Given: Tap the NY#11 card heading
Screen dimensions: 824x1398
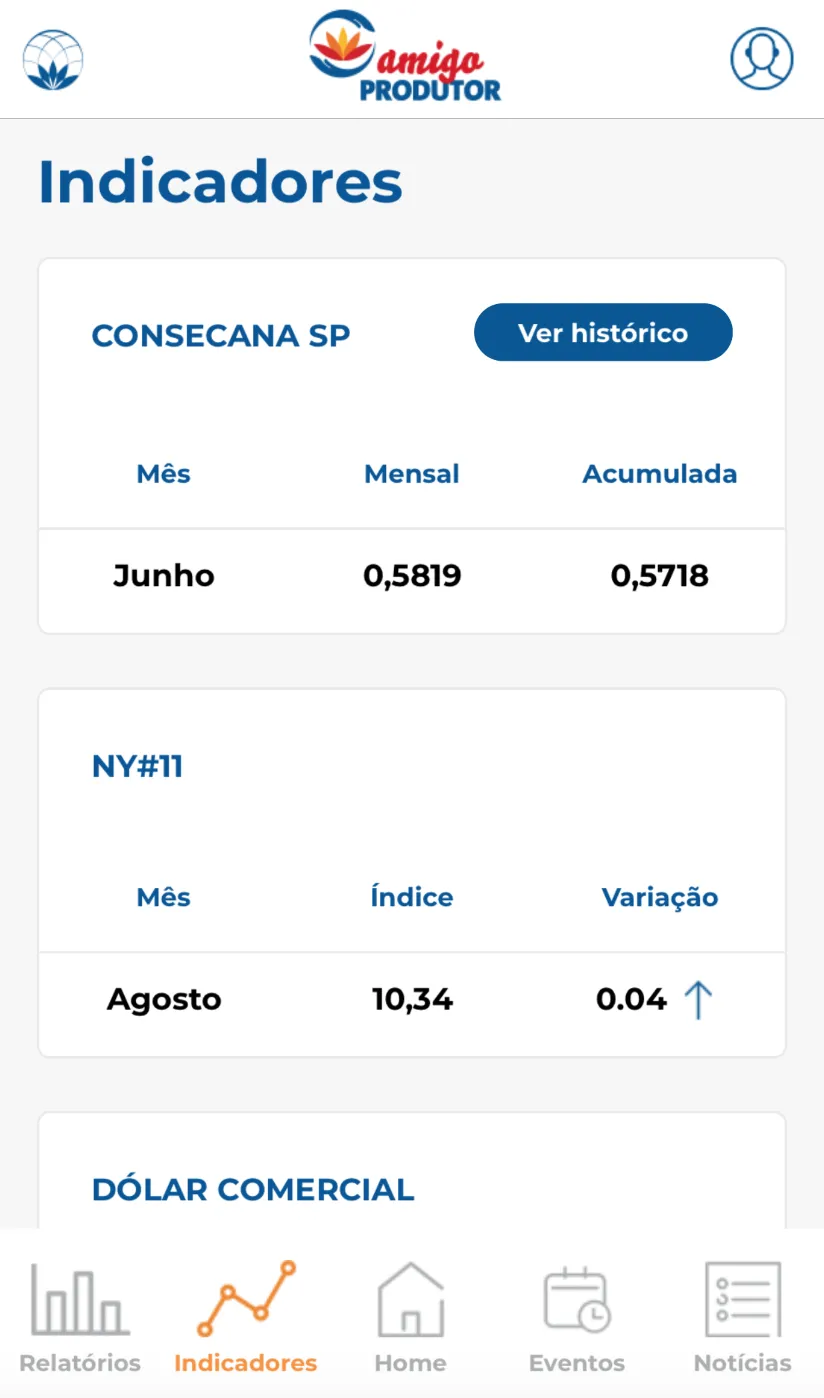Looking at the screenshot, I should pyautogui.click(x=138, y=767).
